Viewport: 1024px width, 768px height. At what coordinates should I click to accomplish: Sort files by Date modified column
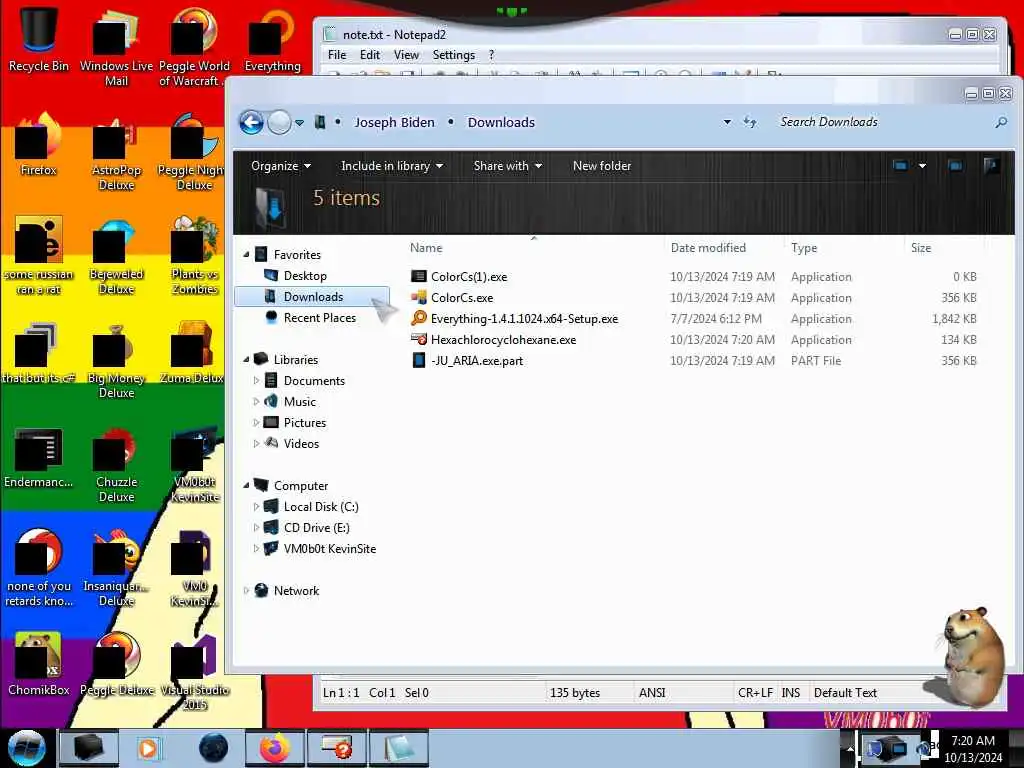tap(708, 248)
